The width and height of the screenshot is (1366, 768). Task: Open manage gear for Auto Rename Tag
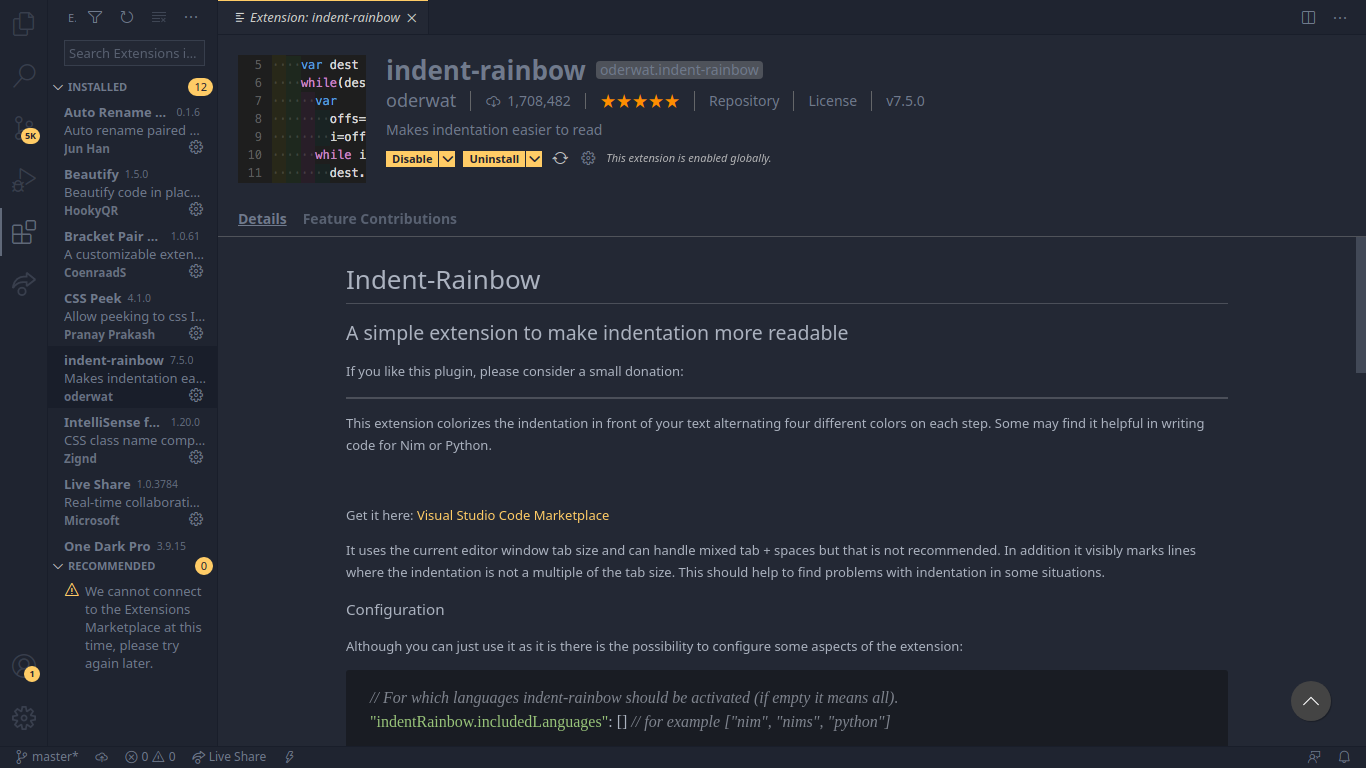pos(196,147)
